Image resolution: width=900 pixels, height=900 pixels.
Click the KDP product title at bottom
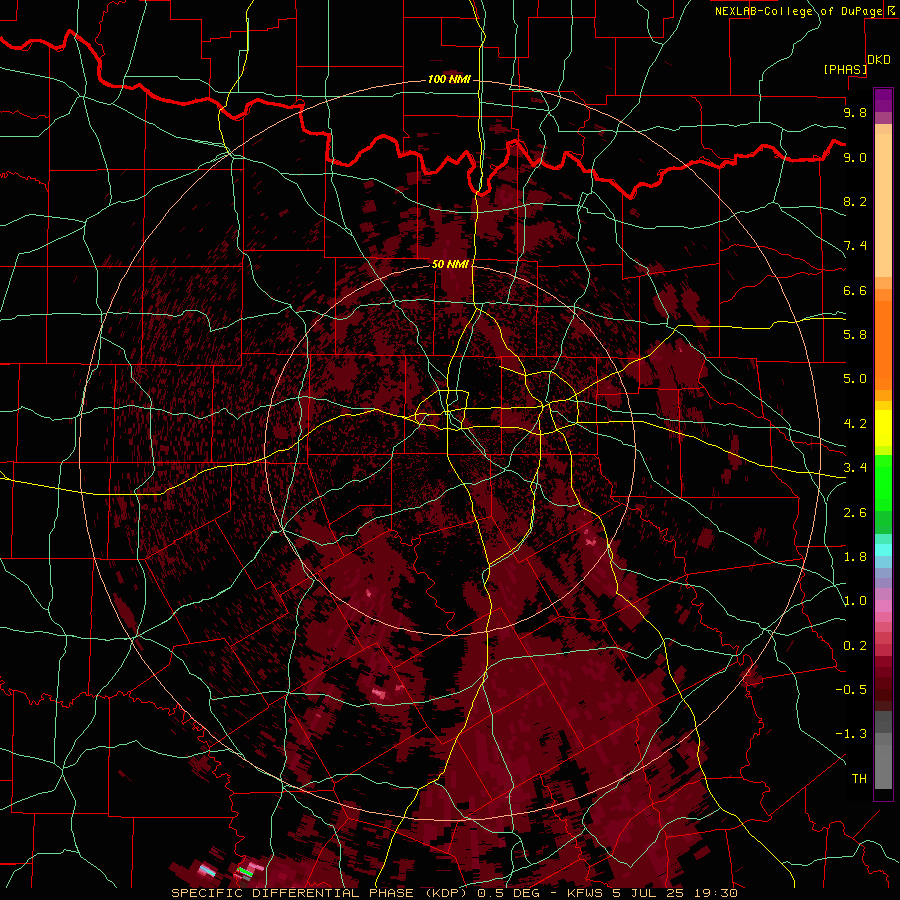click(x=454, y=893)
